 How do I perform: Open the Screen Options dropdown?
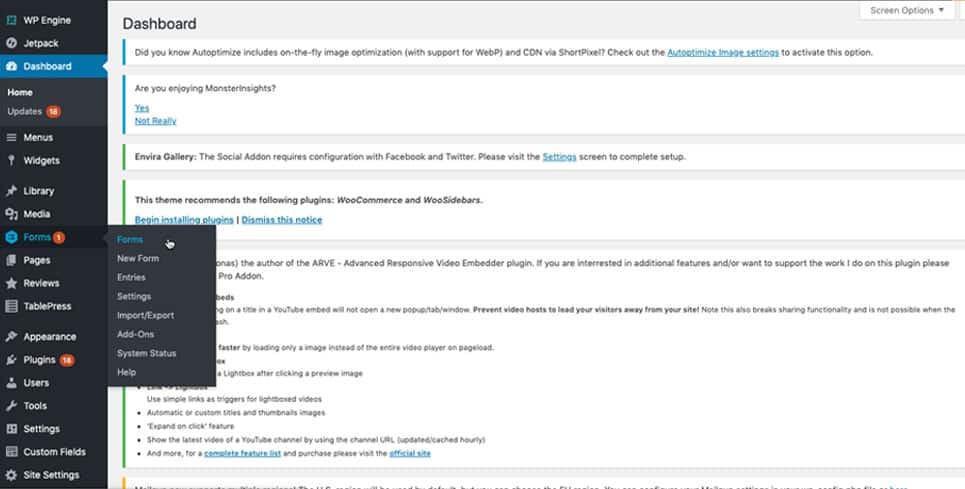[907, 10]
